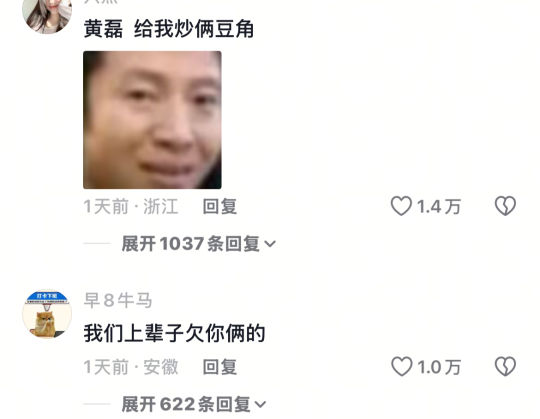Reply to the 安徽 comment via 回复
This screenshot has width=540, height=419.
click(220, 367)
